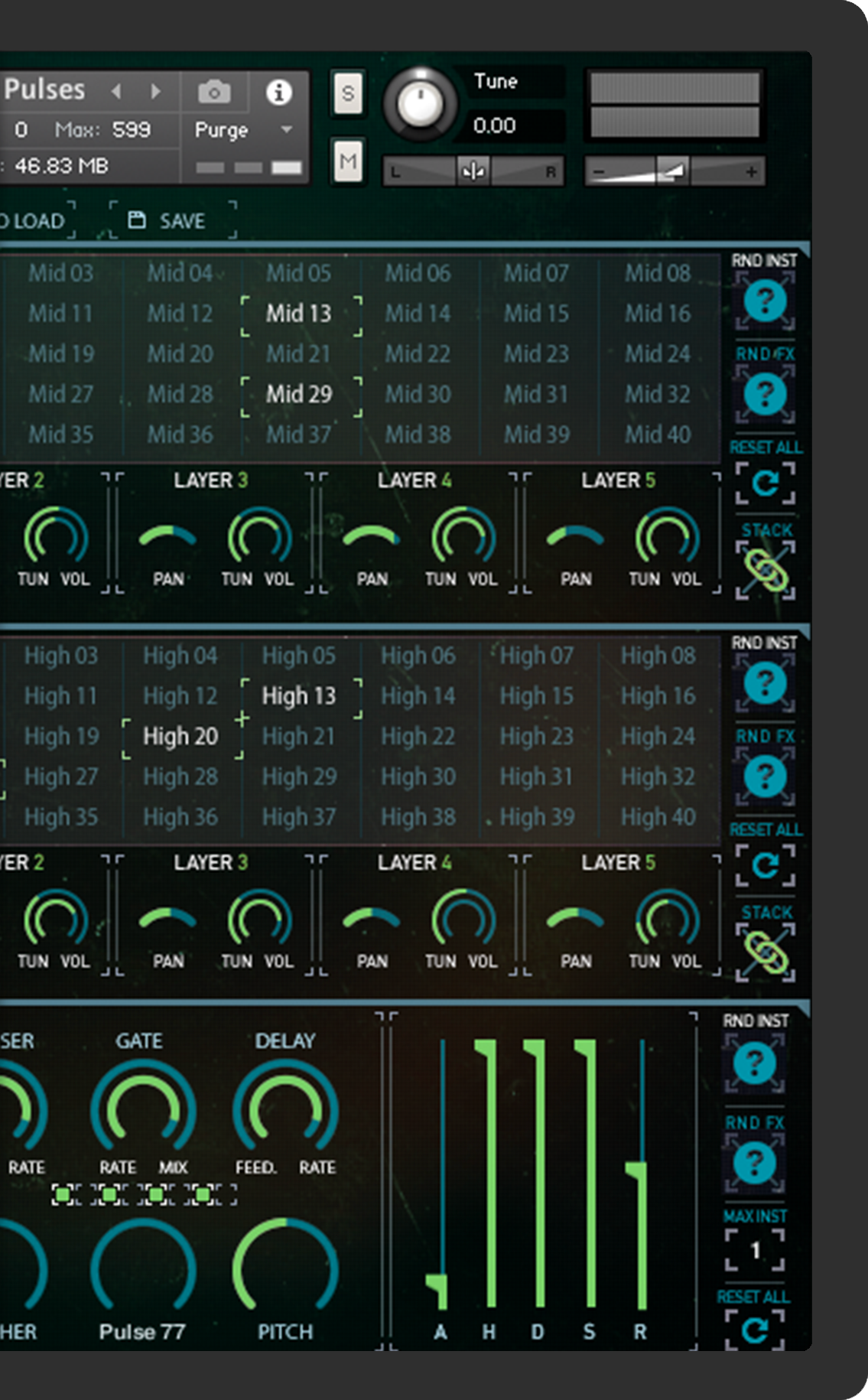The height and width of the screenshot is (1400, 868).
Task: Randomize FX in the Mid section
Action: 765,394
